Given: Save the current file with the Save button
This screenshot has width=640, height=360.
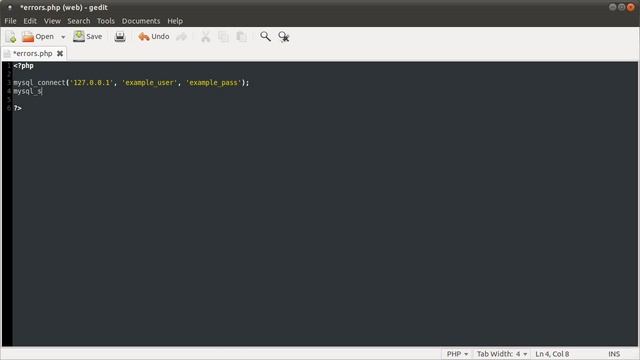Looking at the screenshot, I should click(x=87, y=37).
